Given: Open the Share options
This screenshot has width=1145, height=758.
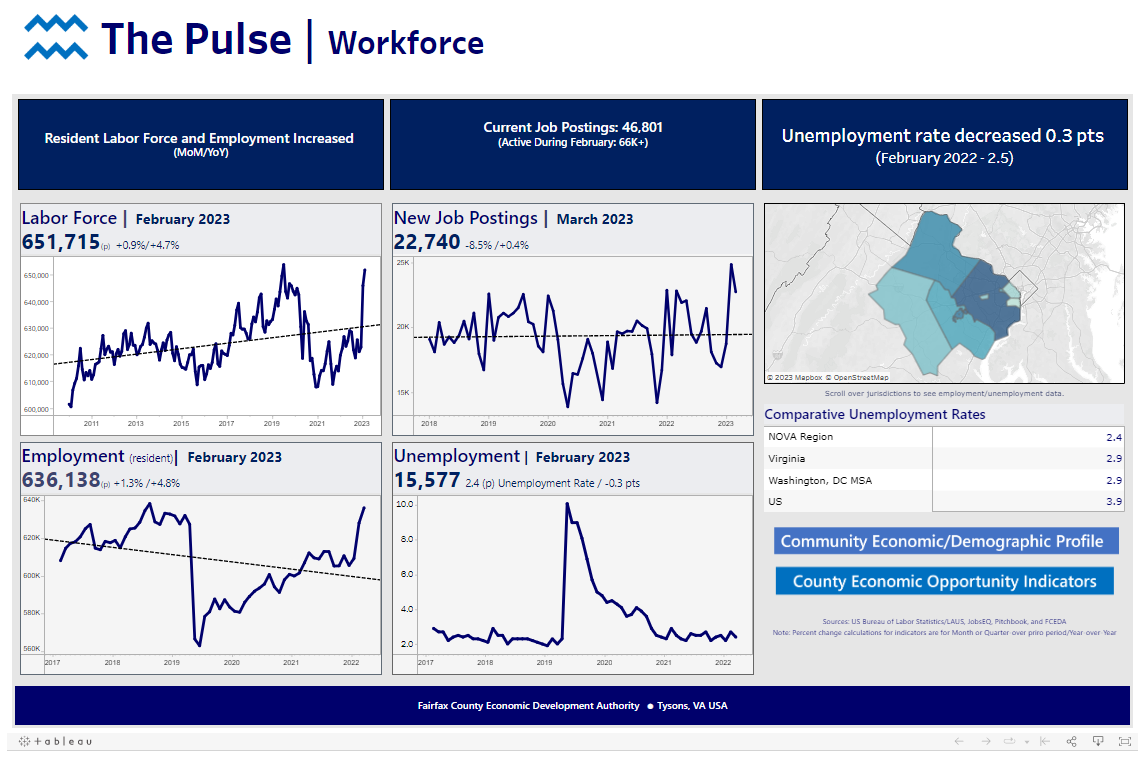Looking at the screenshot, I should point(1071,741).
